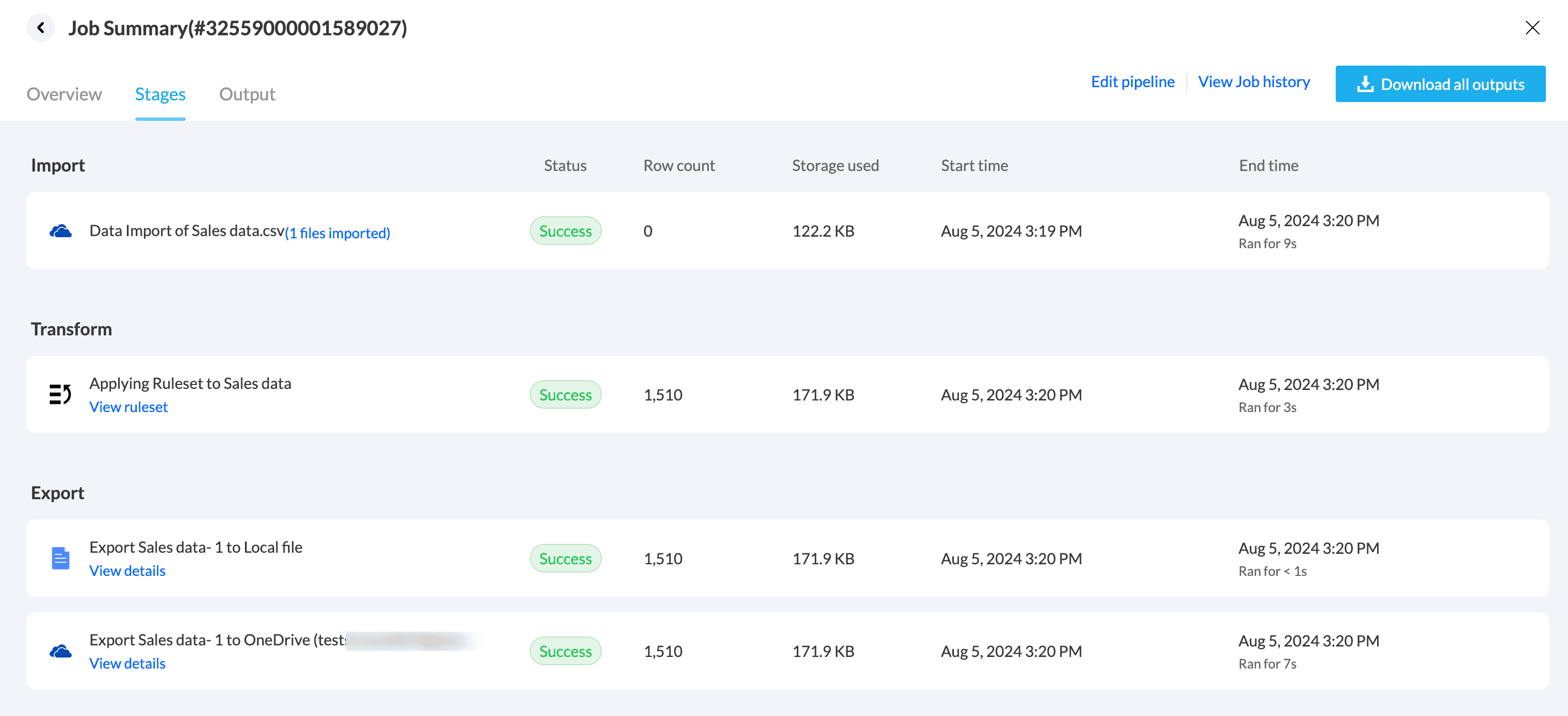The width and height of the screenshot is (1568, 716).
Task: Click the back arrow beside Job Summary
Action: [x=41, y=28]
